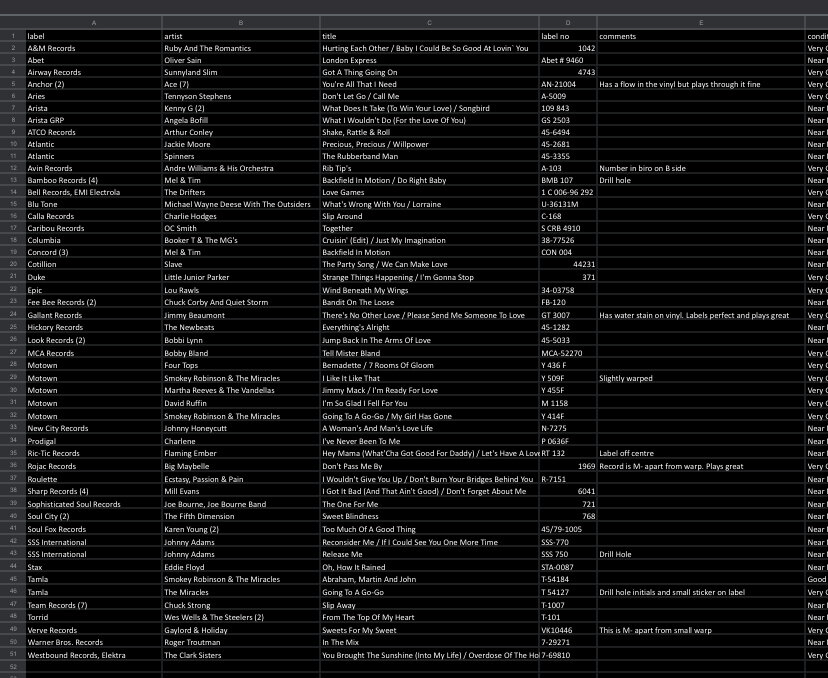Click 'Number in biro on B side' comment
This screenshot has height=678, width=828.
(x=701, y=168)
